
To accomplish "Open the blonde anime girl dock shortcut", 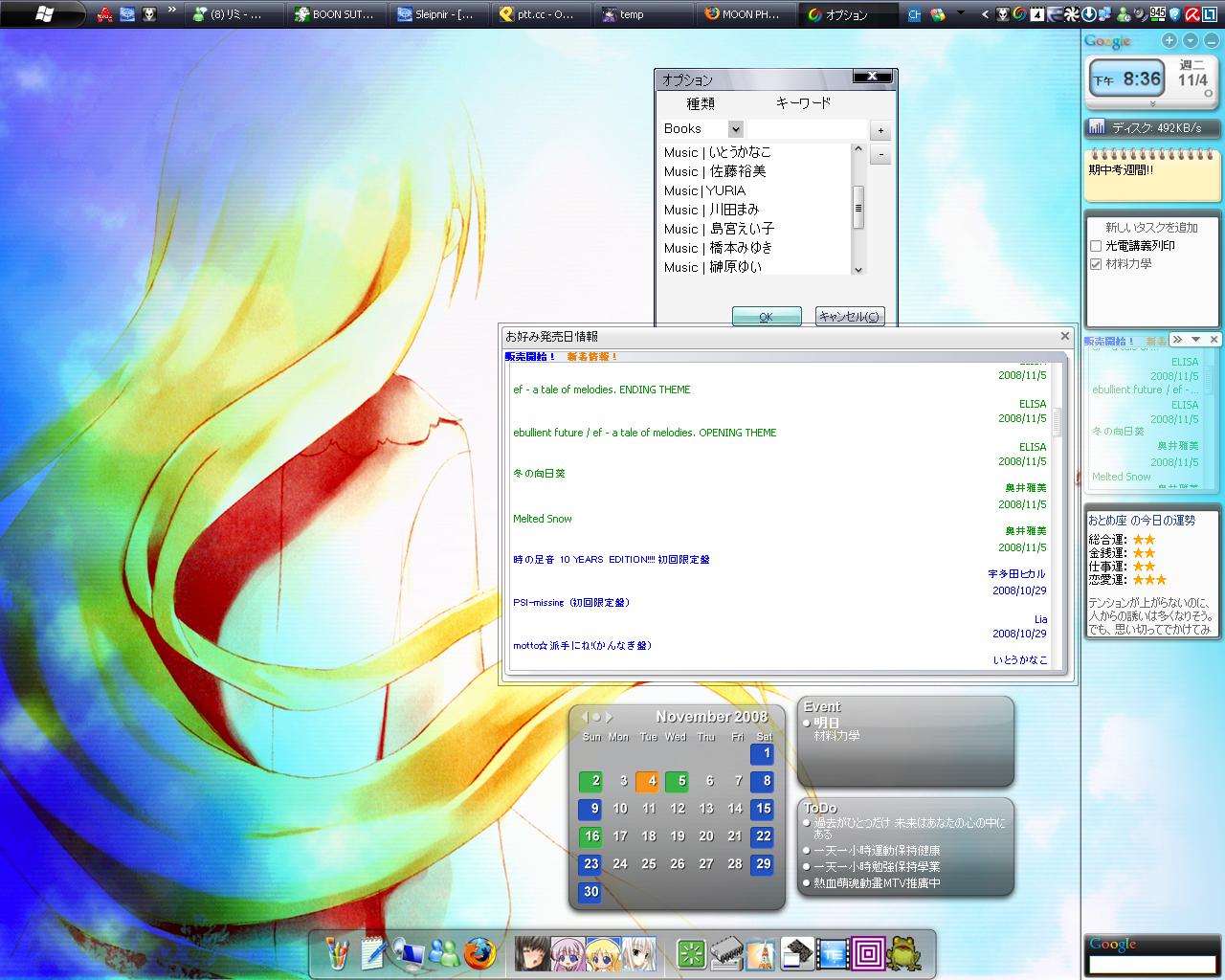I will [x=604, y=953].
